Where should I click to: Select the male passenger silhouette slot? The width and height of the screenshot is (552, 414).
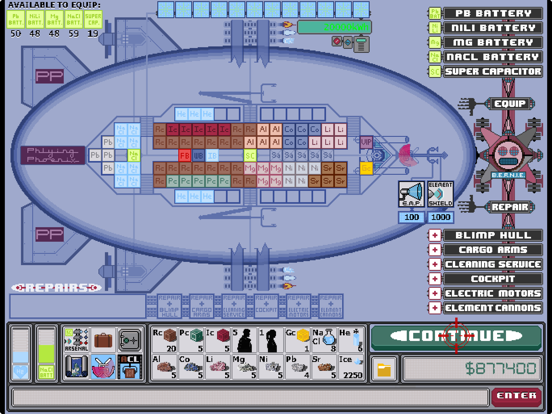[x=245, y=340]
